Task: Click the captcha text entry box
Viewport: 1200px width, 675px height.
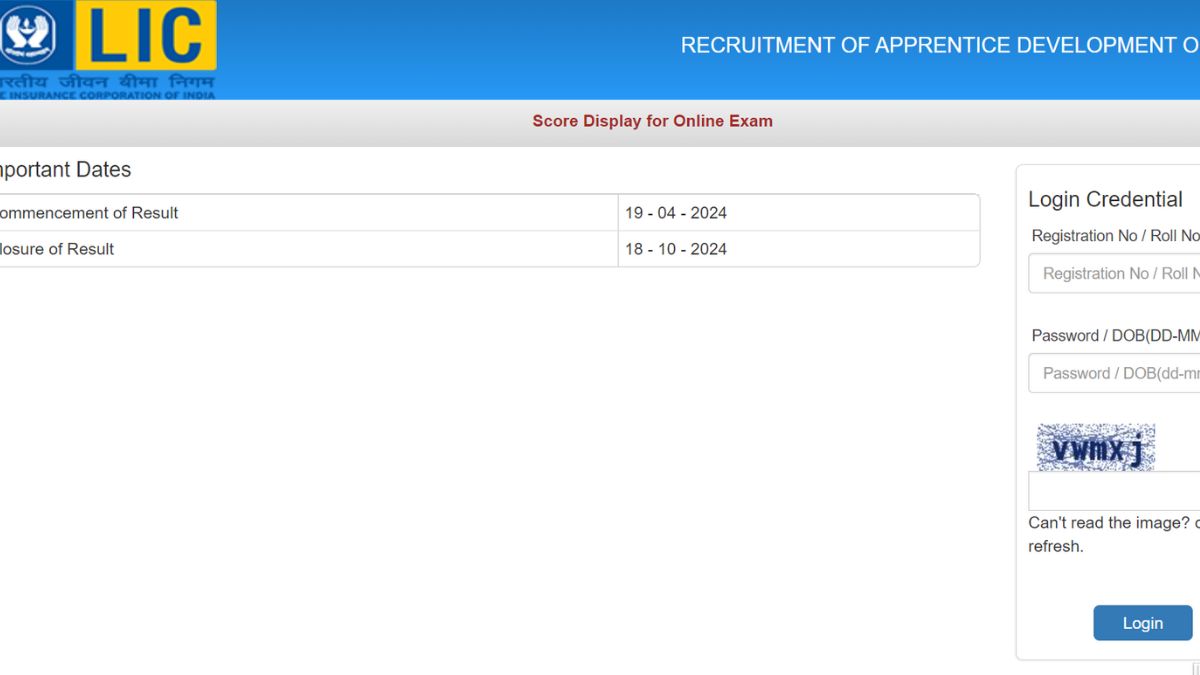Action: pyautogui.click(x=1115, y=491)
